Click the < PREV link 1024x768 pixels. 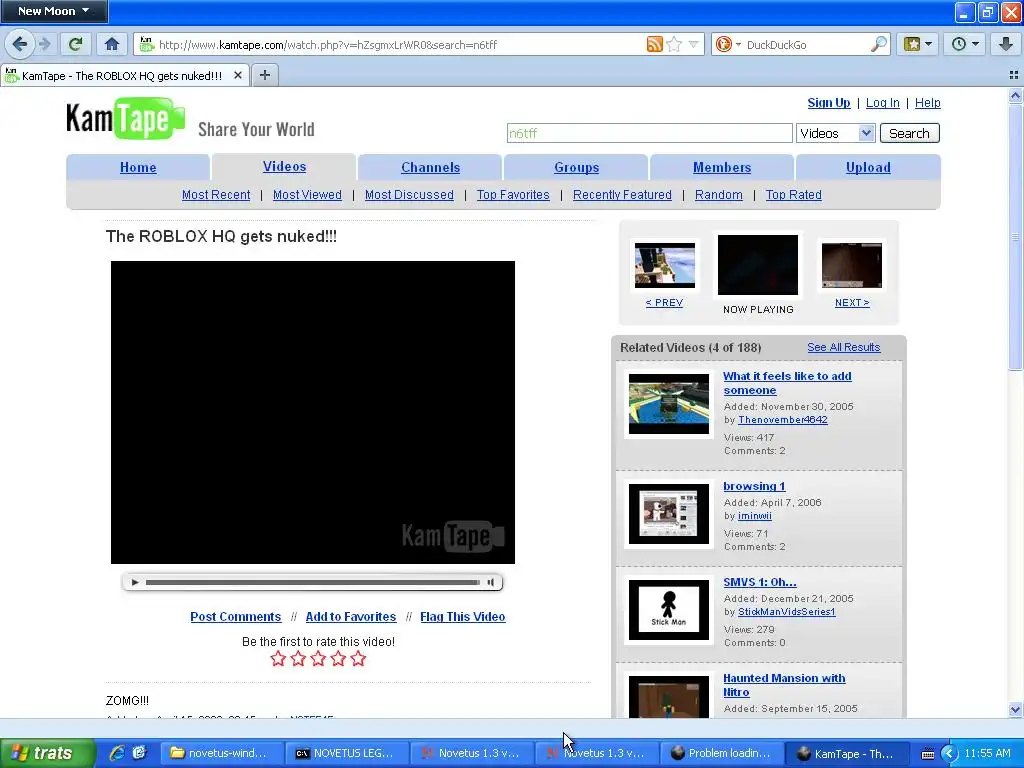coord(664,302)
